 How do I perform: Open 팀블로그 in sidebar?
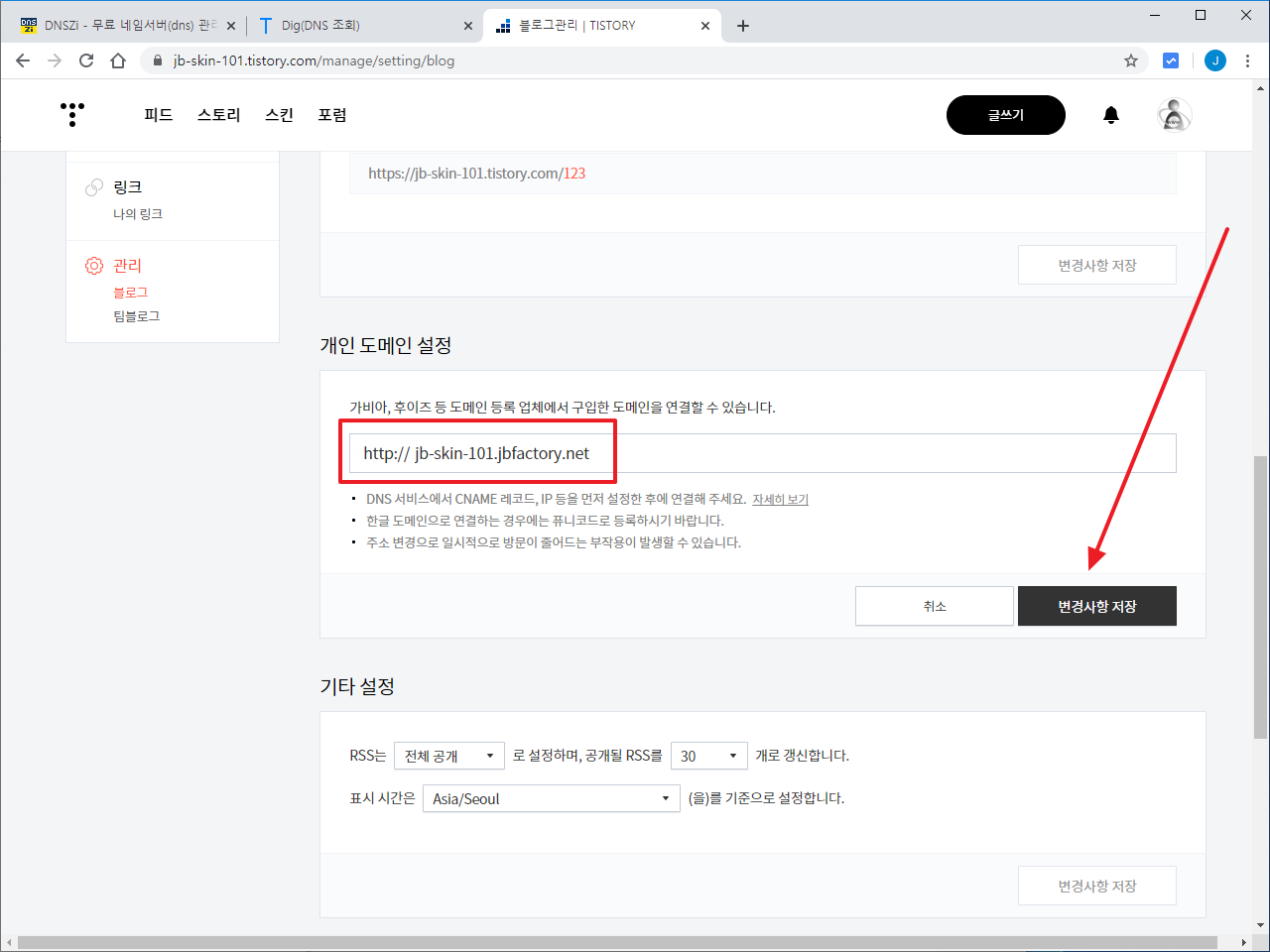pos(136,316)
